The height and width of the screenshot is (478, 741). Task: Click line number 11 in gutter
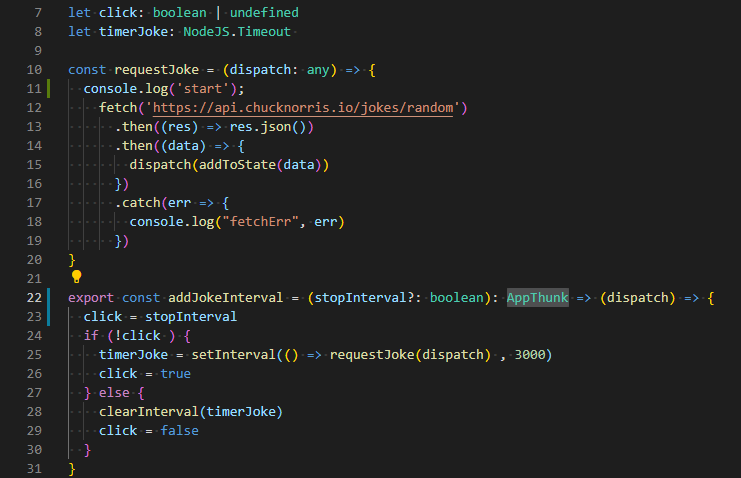click(34, 89)
